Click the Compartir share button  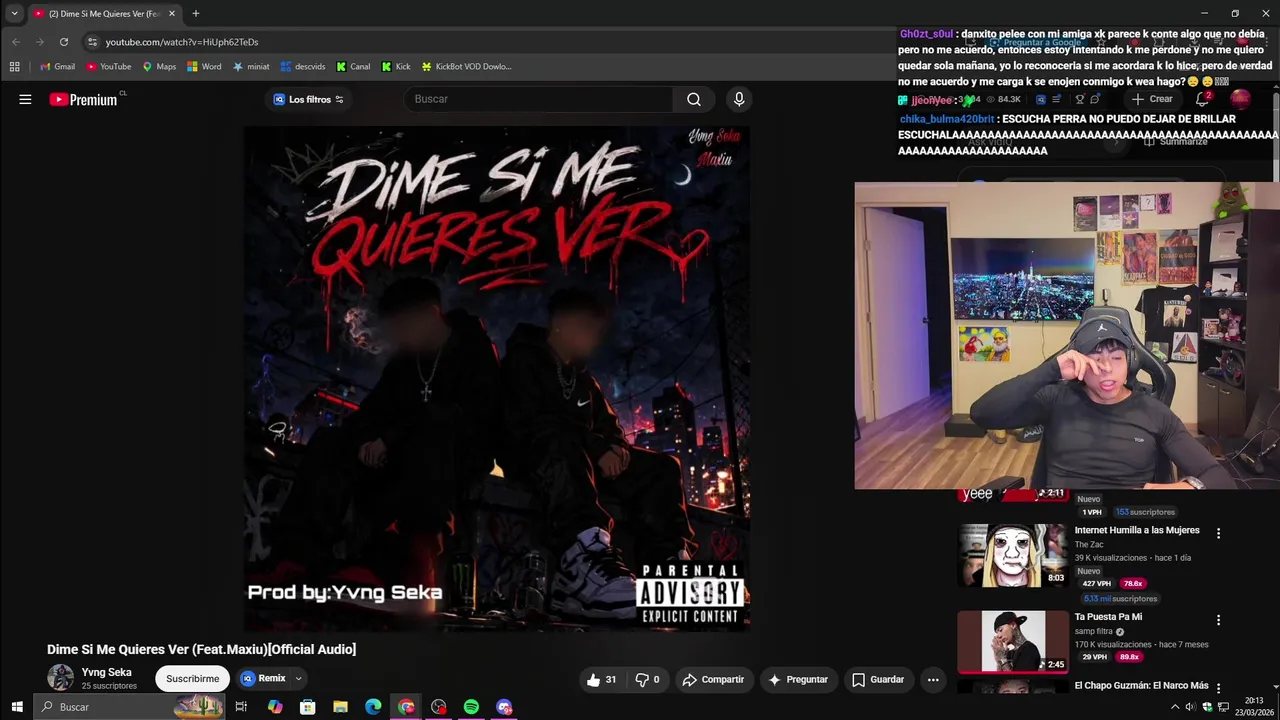(x=713, y=680)
